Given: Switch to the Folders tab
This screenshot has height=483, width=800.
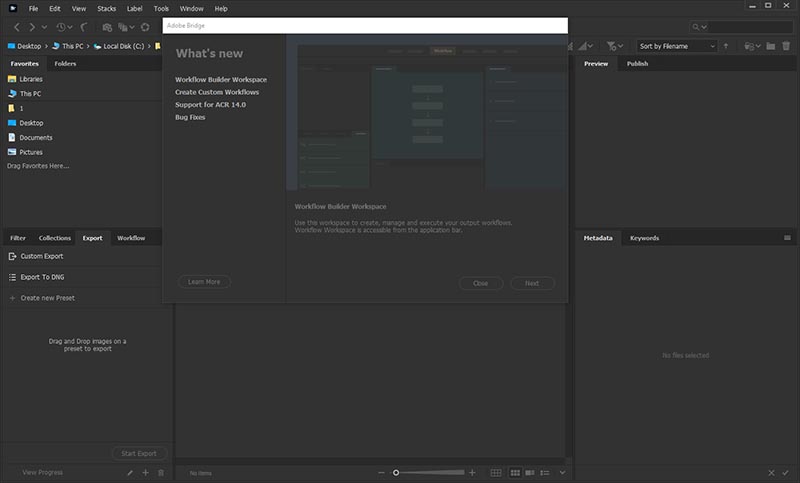Looking at the screenshot, I should tap(65, 64).
